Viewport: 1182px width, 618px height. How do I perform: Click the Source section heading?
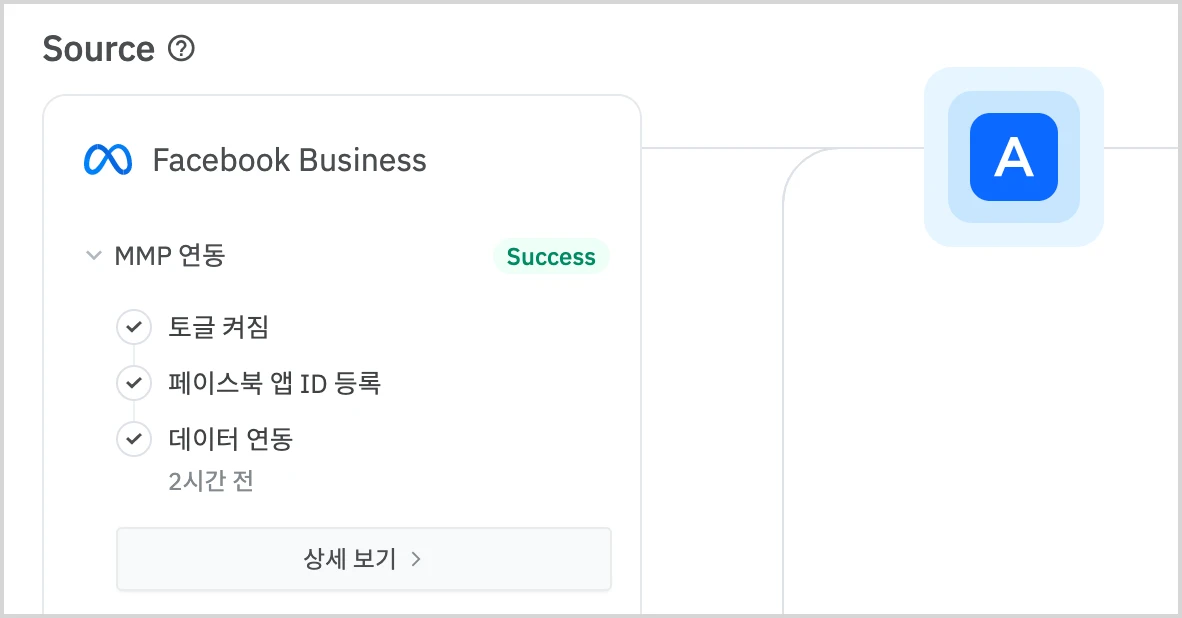coord(98,48)
